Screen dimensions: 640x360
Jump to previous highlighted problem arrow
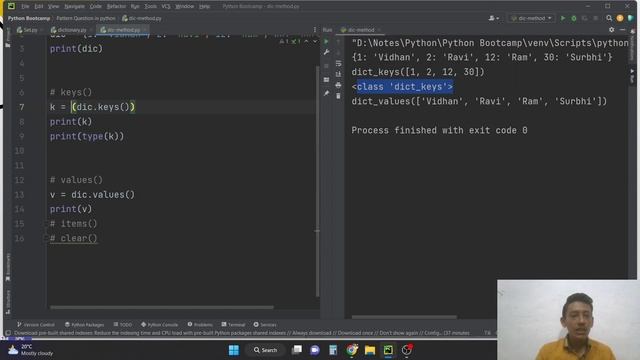307,42
